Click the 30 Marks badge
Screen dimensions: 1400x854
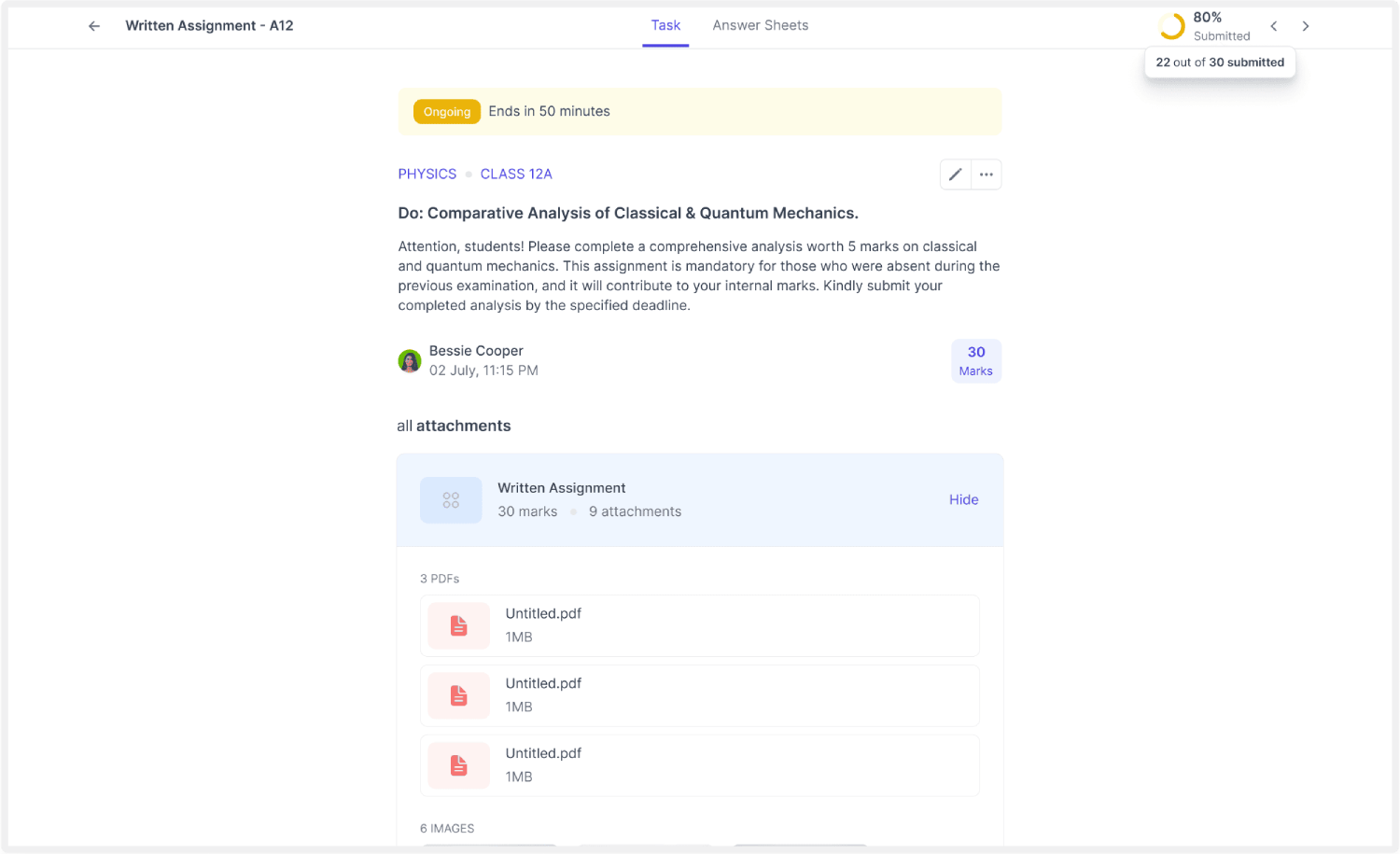pos(975,361)
